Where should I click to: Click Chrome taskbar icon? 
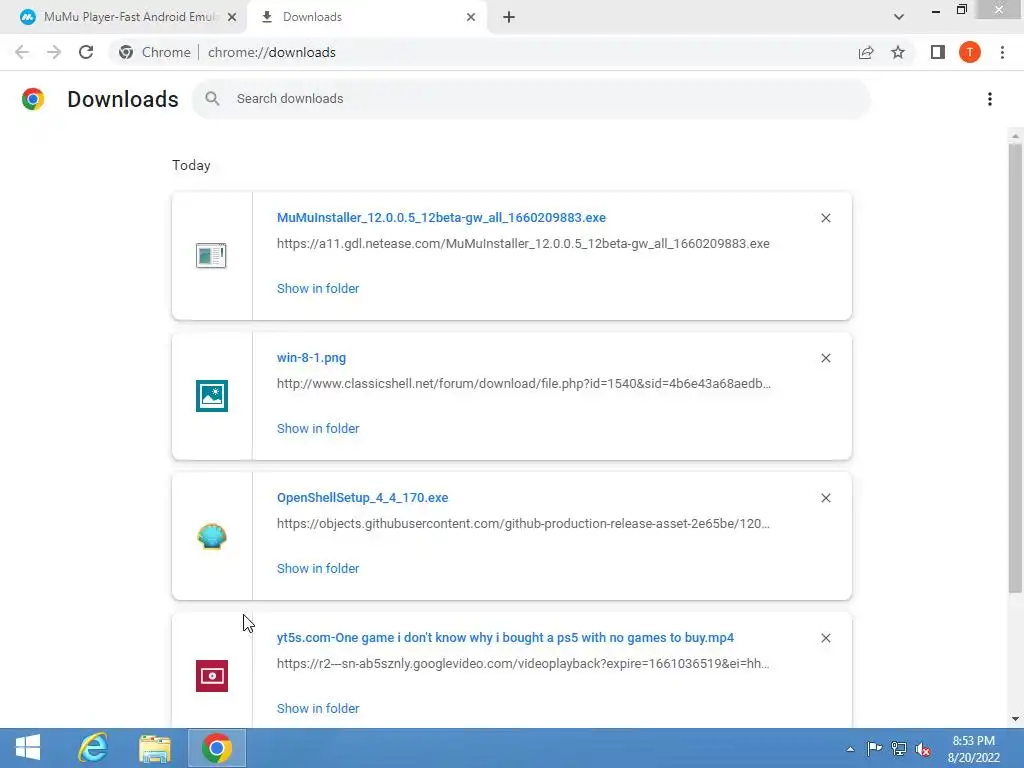(x=217, y=748)
